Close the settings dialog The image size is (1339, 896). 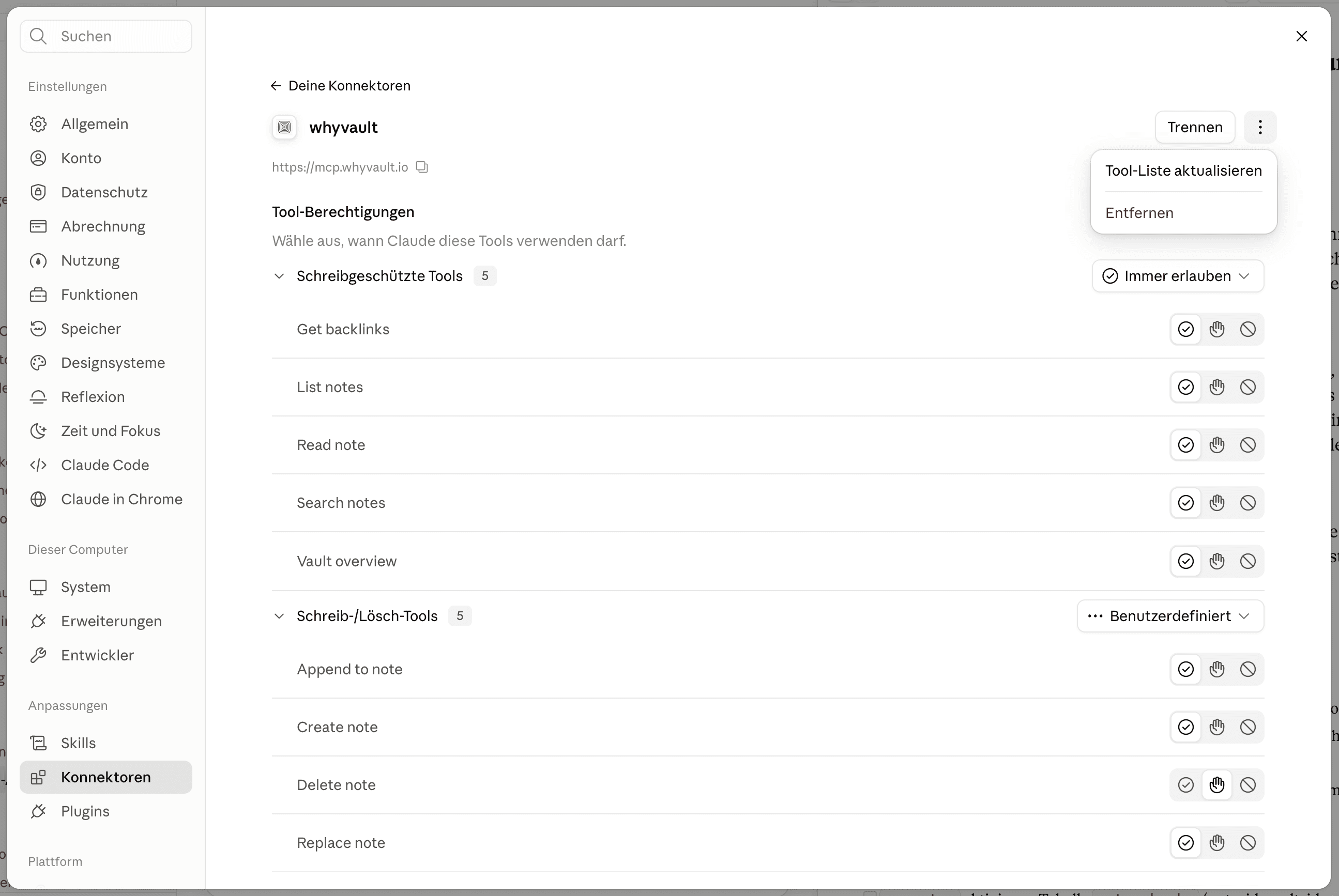coord(1302,36)
